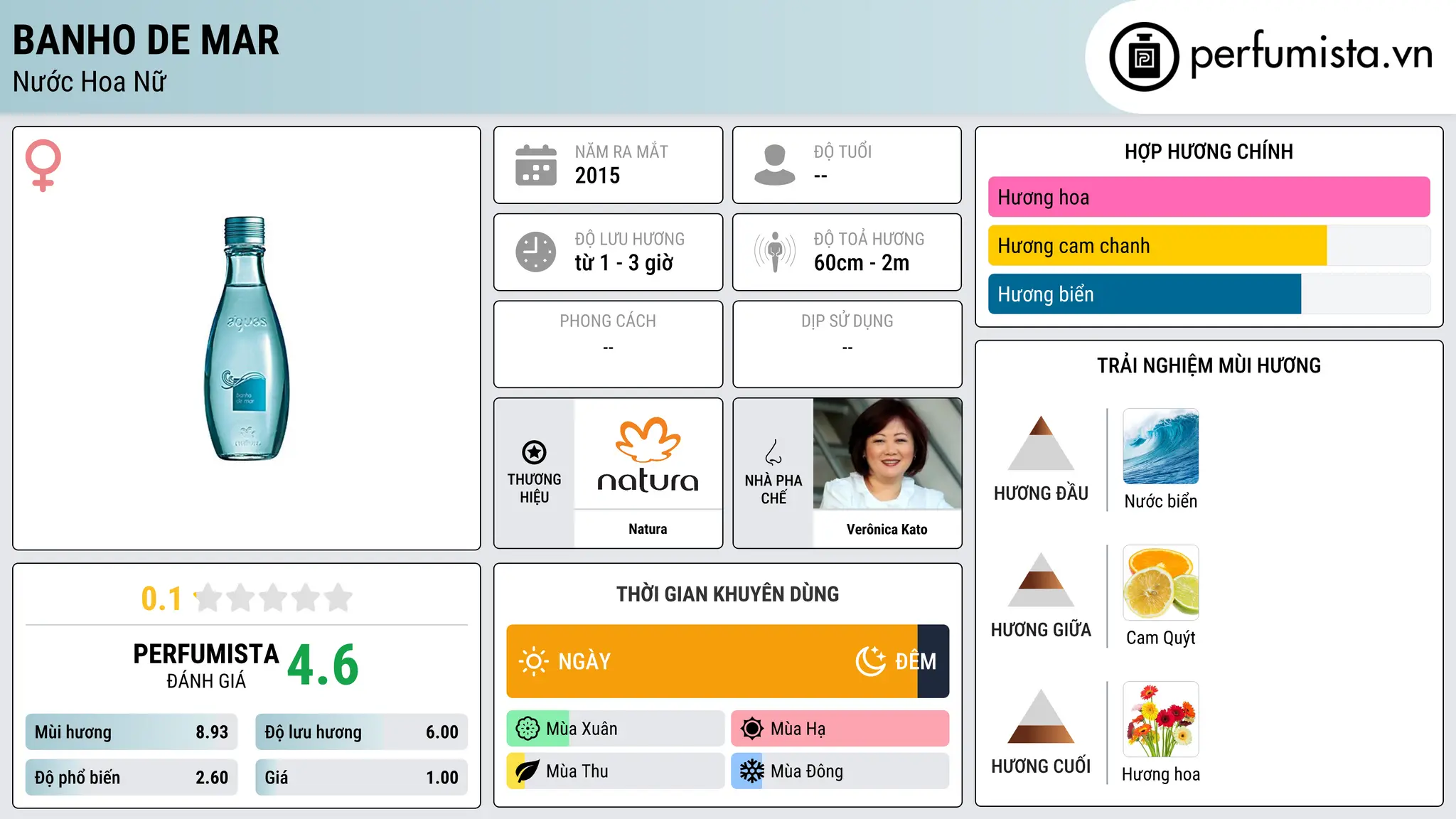Click the flower icon for Mùa Xuân
The image size is (1456, 819).
point(528,729)
